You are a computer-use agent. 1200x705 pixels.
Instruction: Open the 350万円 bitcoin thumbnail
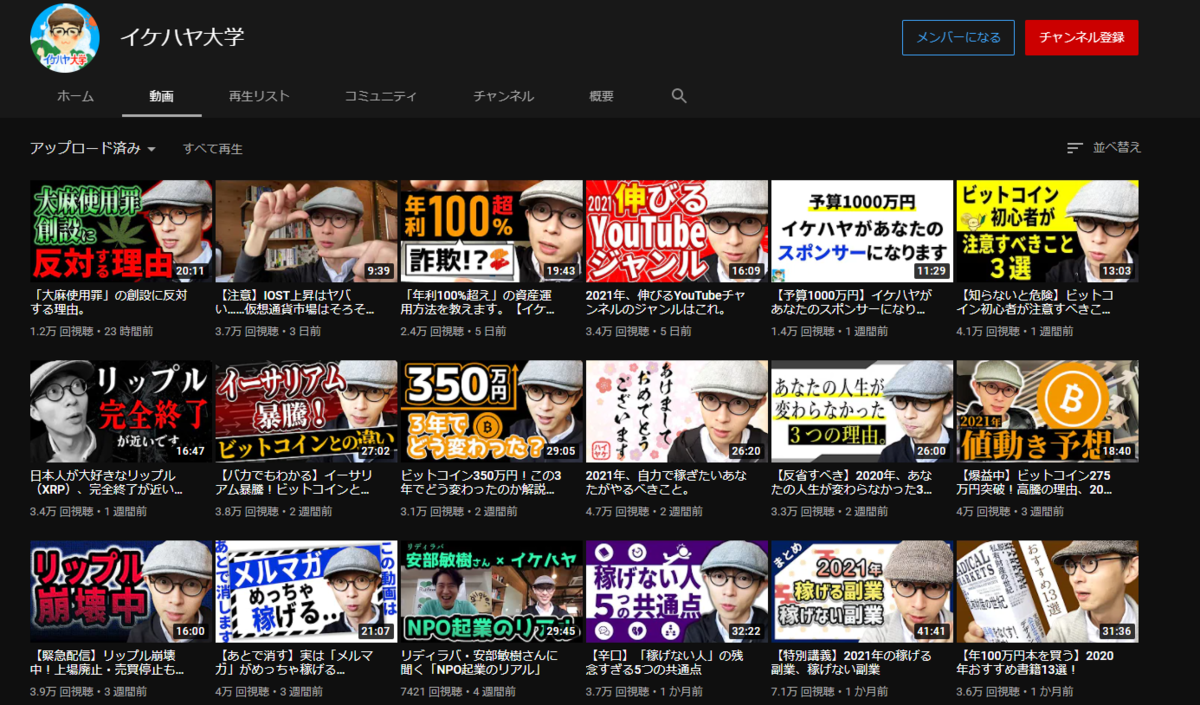491,412
